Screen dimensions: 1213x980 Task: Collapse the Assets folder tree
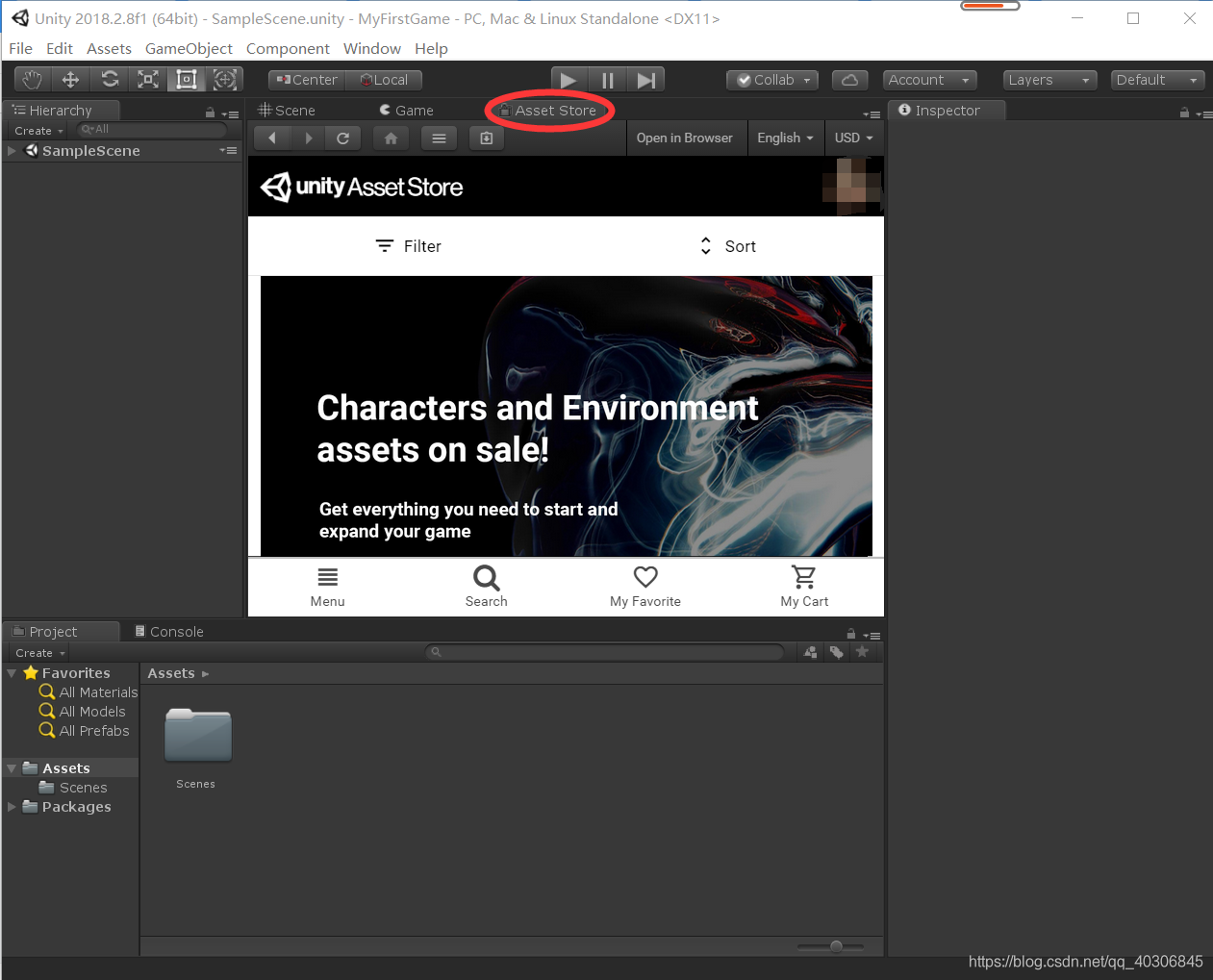click(12, 768)
